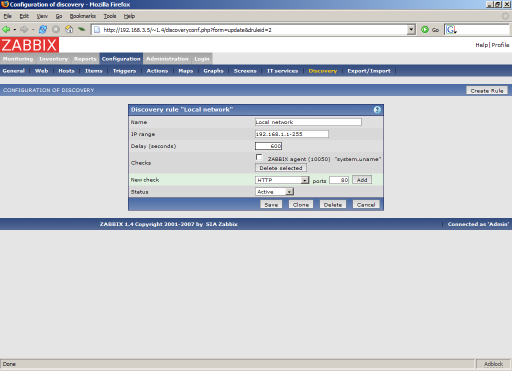
Task: Click the page icon in the address bar
Action: click(97, 30)
